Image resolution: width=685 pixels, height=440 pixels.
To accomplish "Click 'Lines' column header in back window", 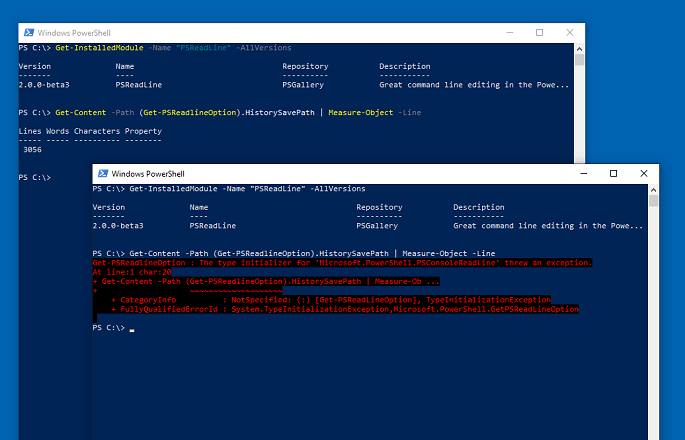I will tap(30, 131).
